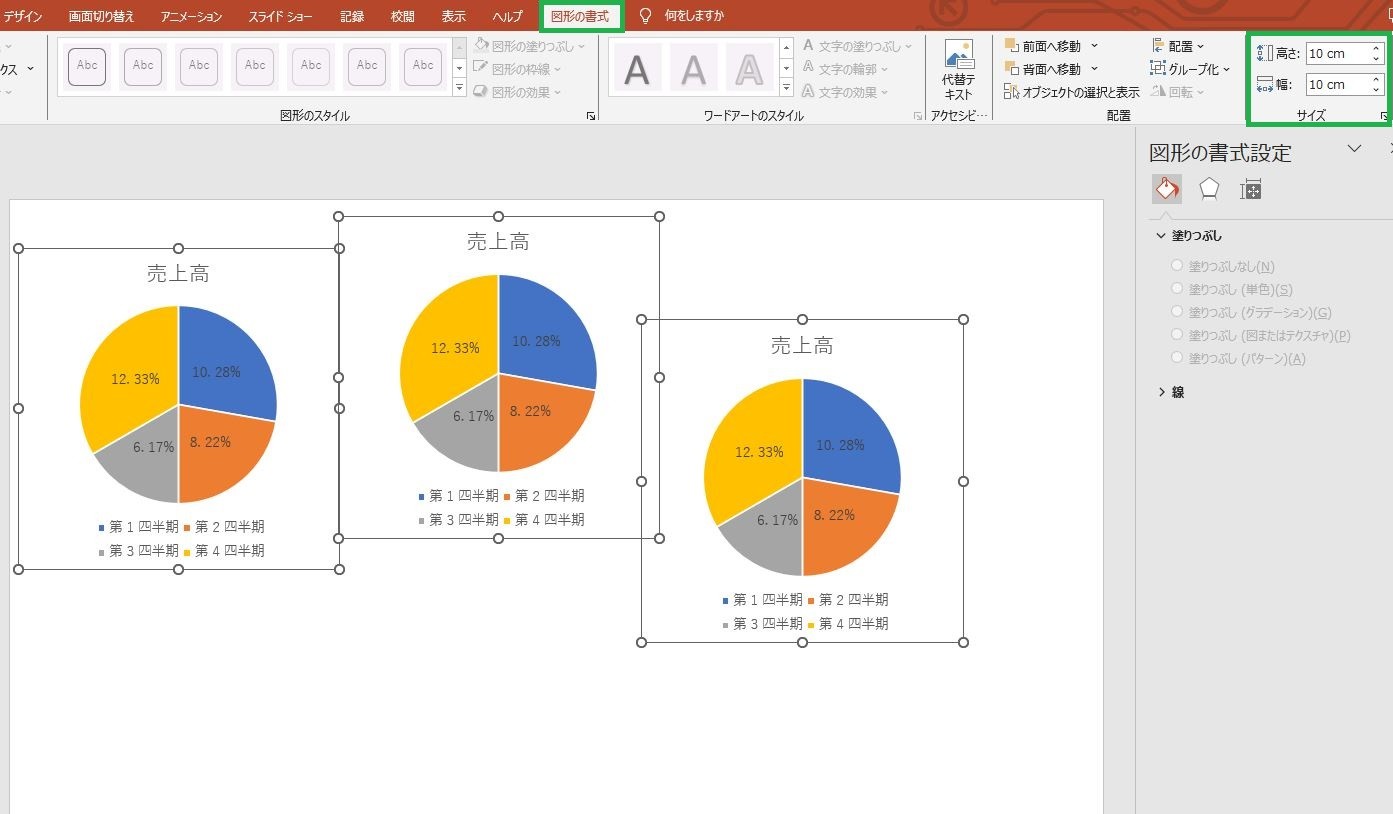Click the 幅 width input field
1393x814 pixels.
(x=1338, y=85)
